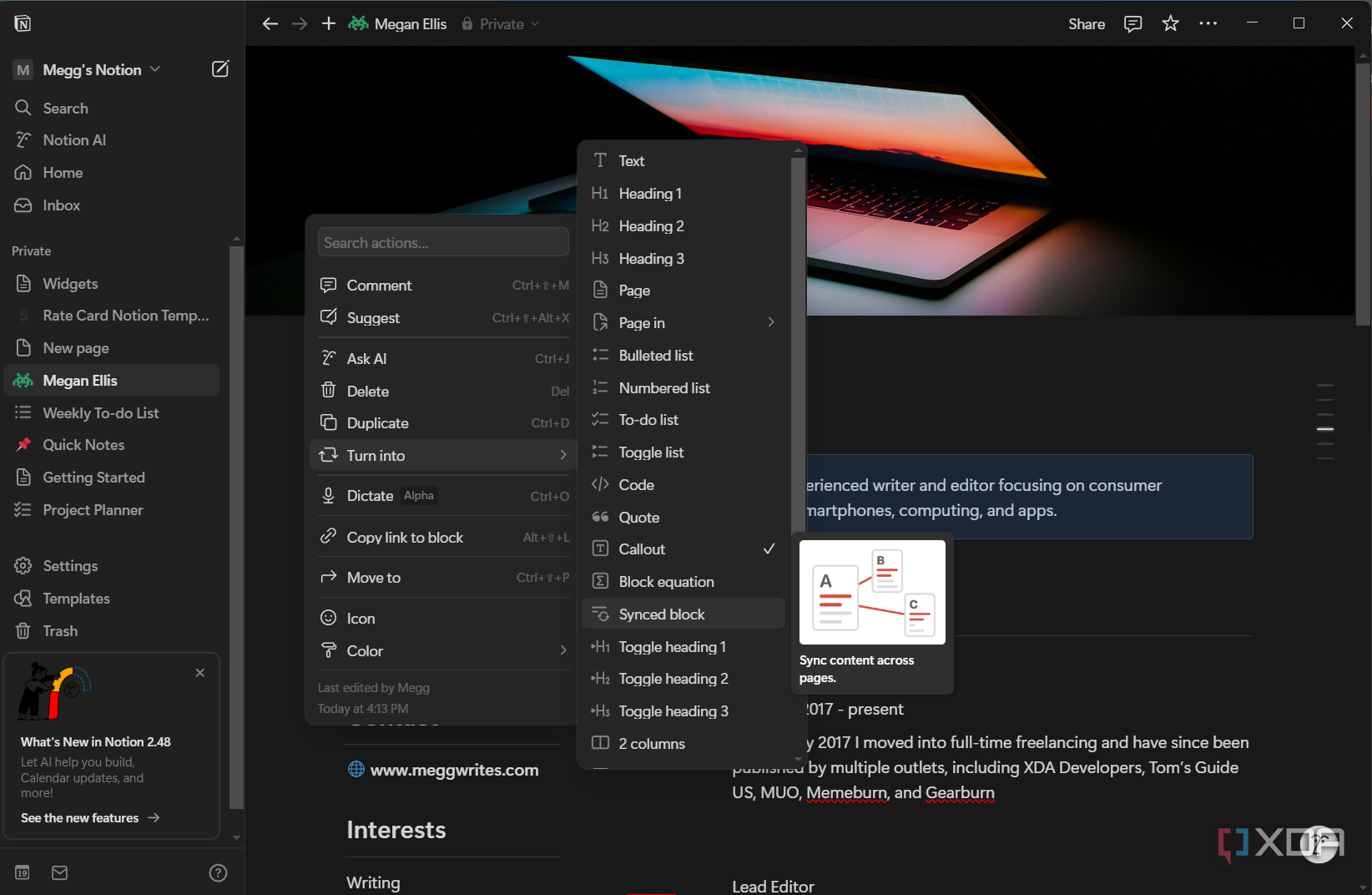Choose Suggest from block menu
Screen dimensions: 1372x895
(x=442, y=318)
